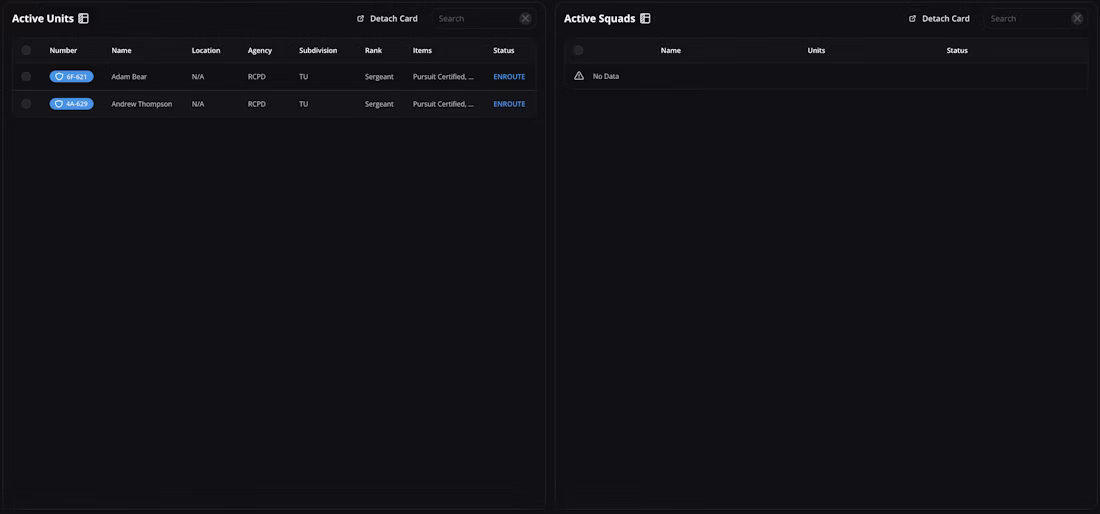The height and width of the screenshot is (514, 1100).
Task: Clear the Active Squads search field
Action: click(1078, 19)
